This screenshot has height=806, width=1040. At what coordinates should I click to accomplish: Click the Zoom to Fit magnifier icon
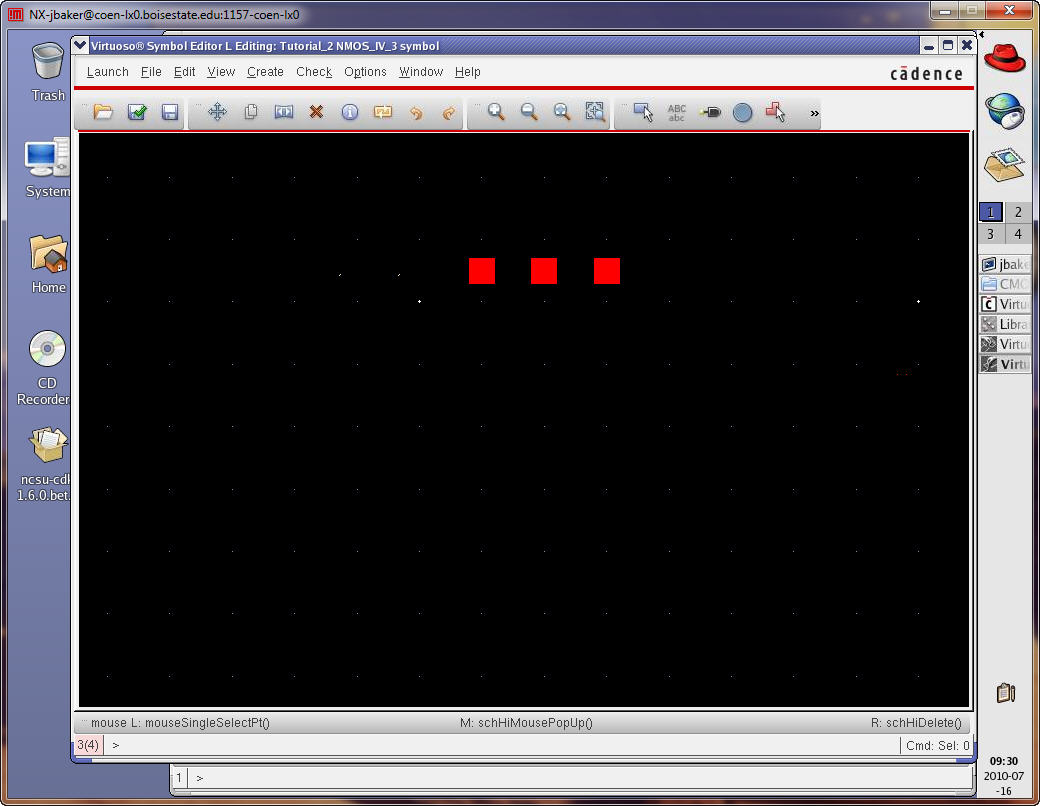(562, 111)
